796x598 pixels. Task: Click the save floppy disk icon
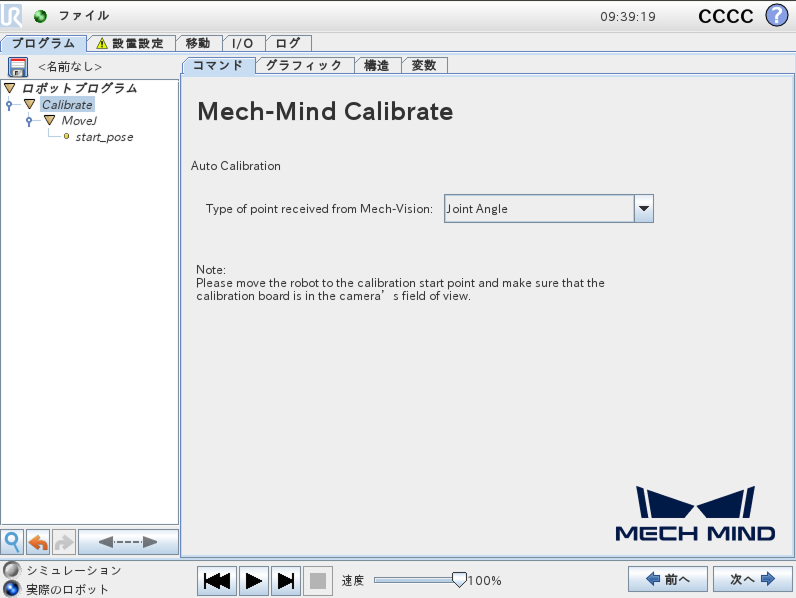coord(18,67)
